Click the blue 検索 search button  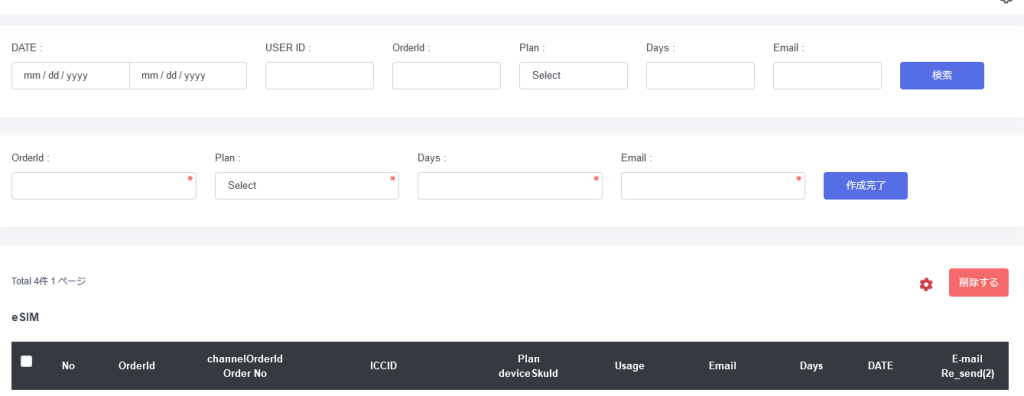tap(942, 76)
